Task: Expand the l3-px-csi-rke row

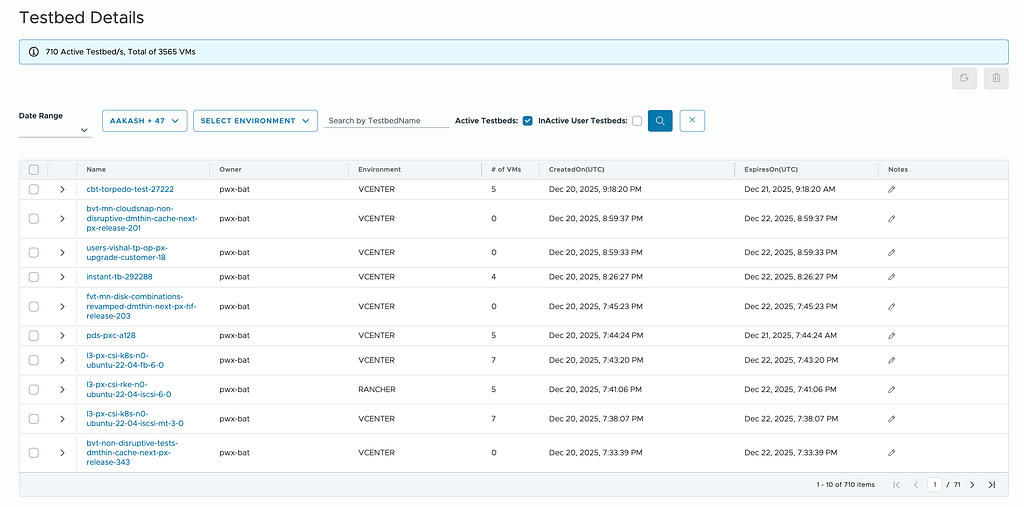Action: [x=62, y=389]
